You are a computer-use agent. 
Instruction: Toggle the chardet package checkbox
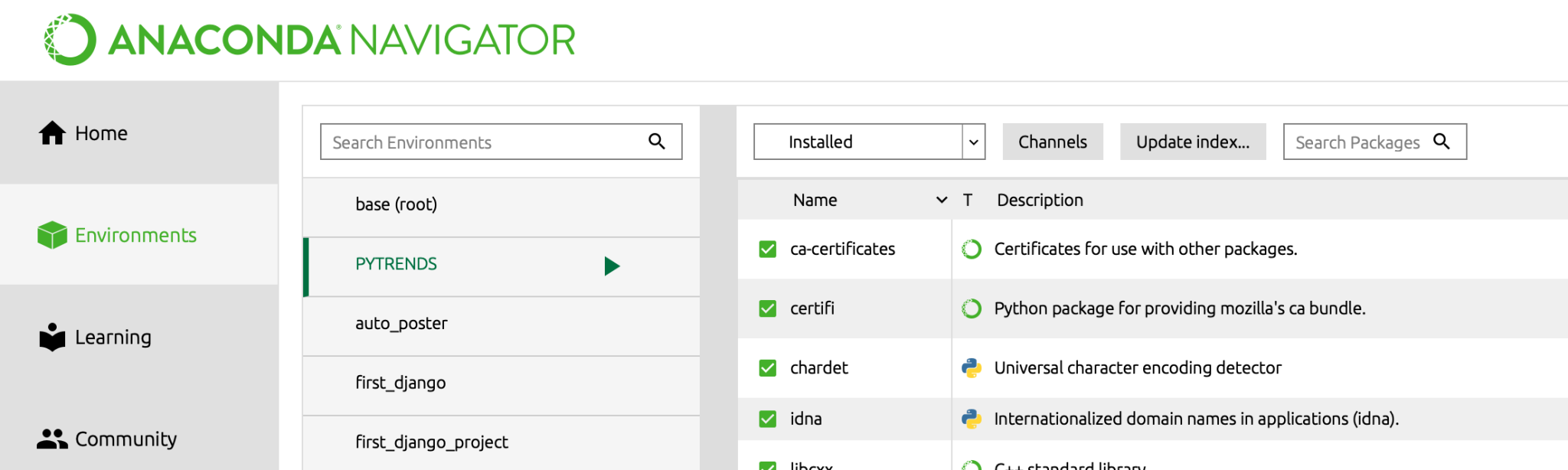767,368
